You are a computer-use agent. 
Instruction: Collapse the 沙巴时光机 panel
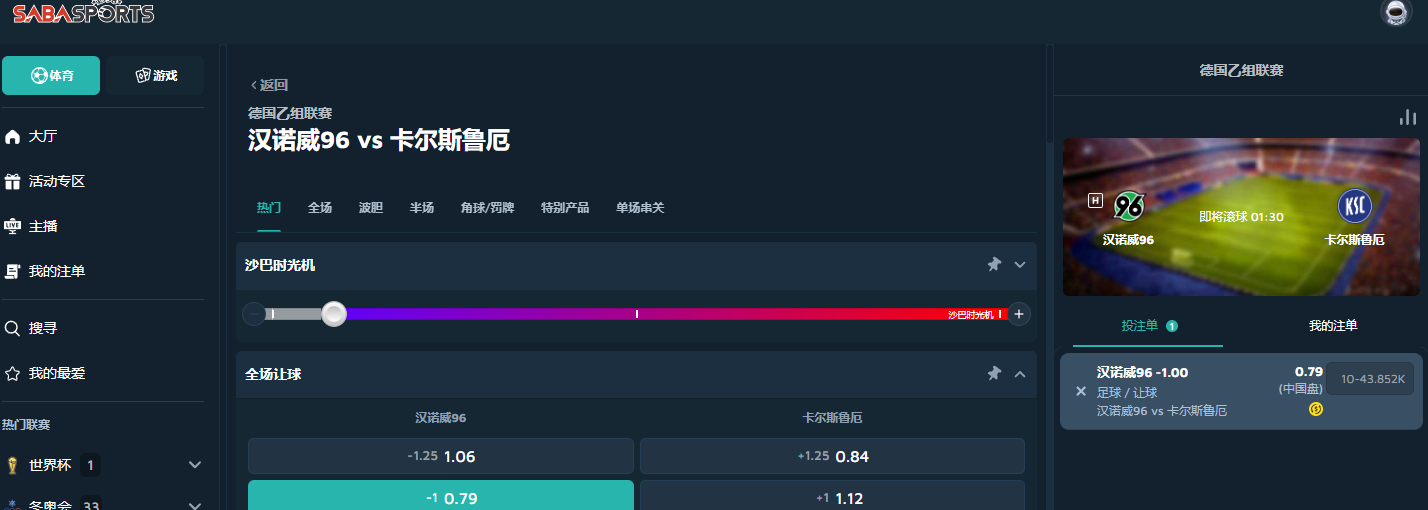coord(1020,265)
